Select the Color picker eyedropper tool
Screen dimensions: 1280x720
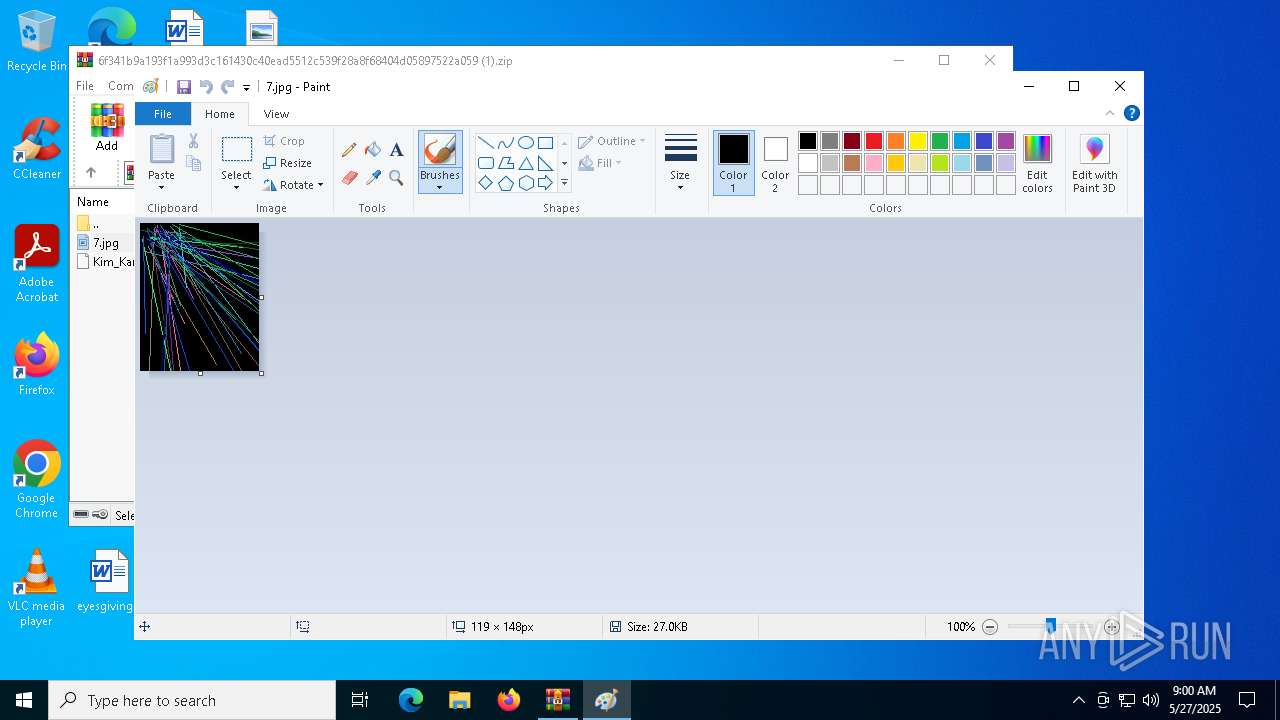(x=373, y=178)
